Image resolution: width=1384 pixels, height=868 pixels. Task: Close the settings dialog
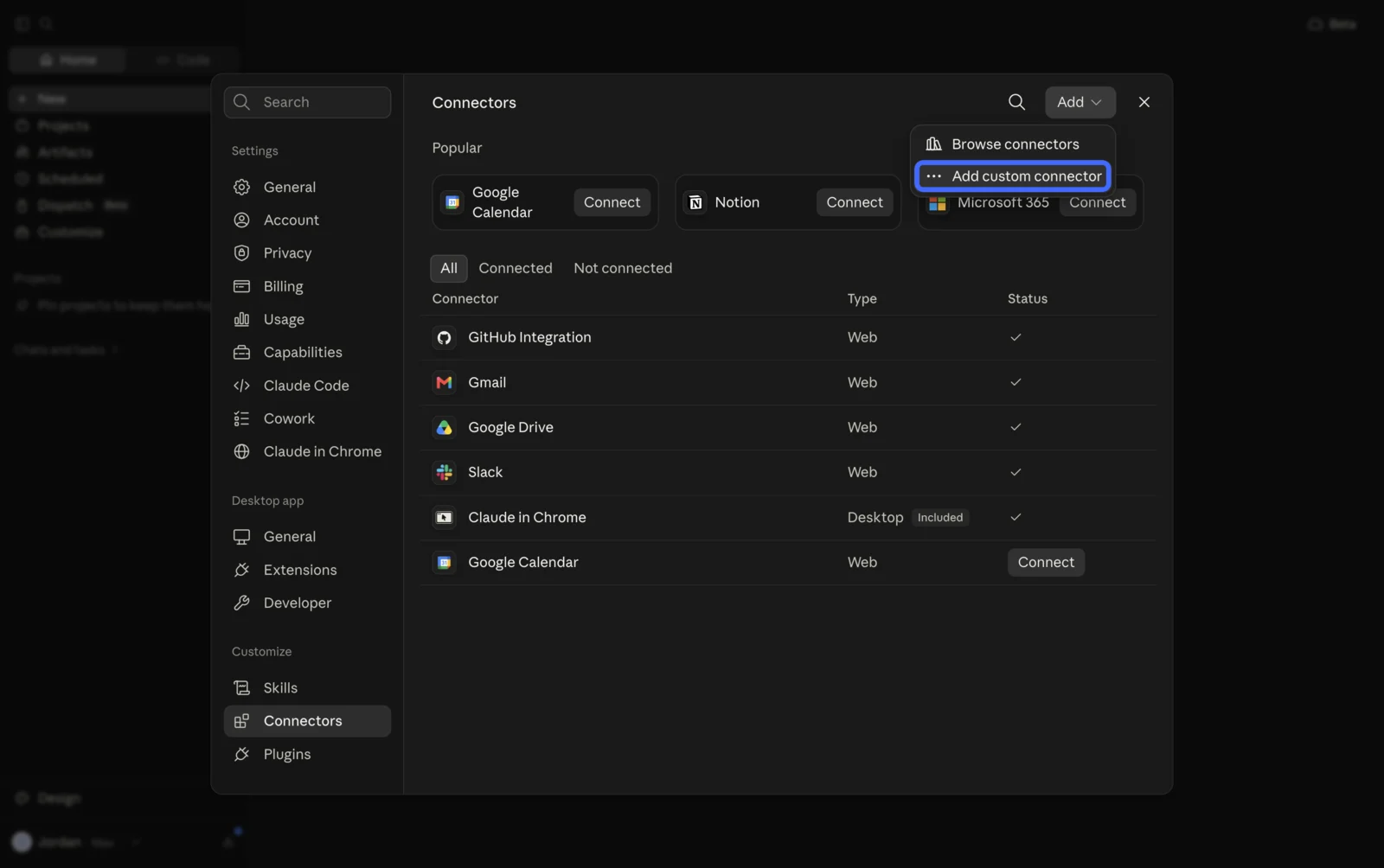1144,102
